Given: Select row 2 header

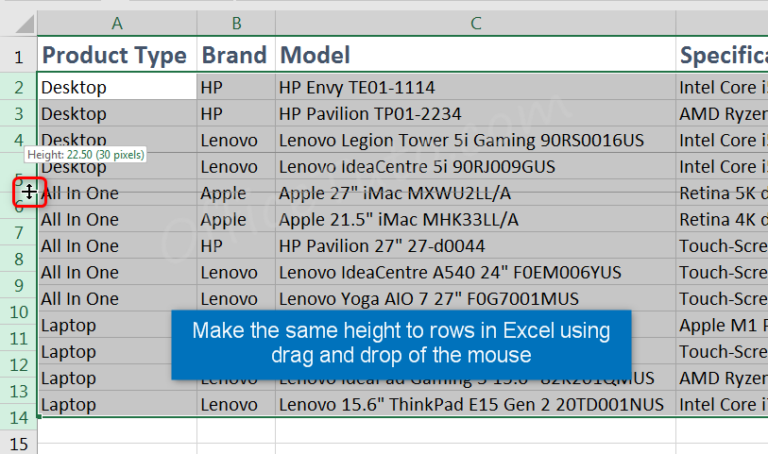Looking at the screenshot, I should [x=18, y=87].
